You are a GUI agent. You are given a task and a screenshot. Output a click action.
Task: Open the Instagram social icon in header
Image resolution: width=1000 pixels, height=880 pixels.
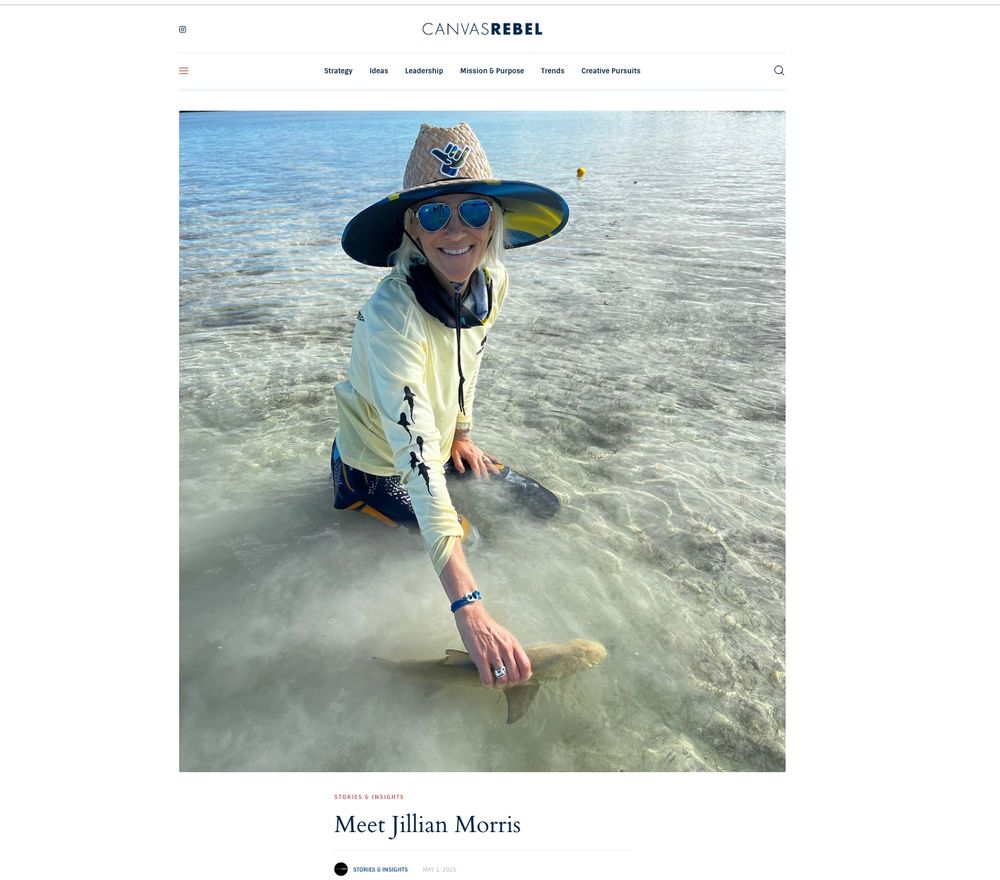coord(182,29)
